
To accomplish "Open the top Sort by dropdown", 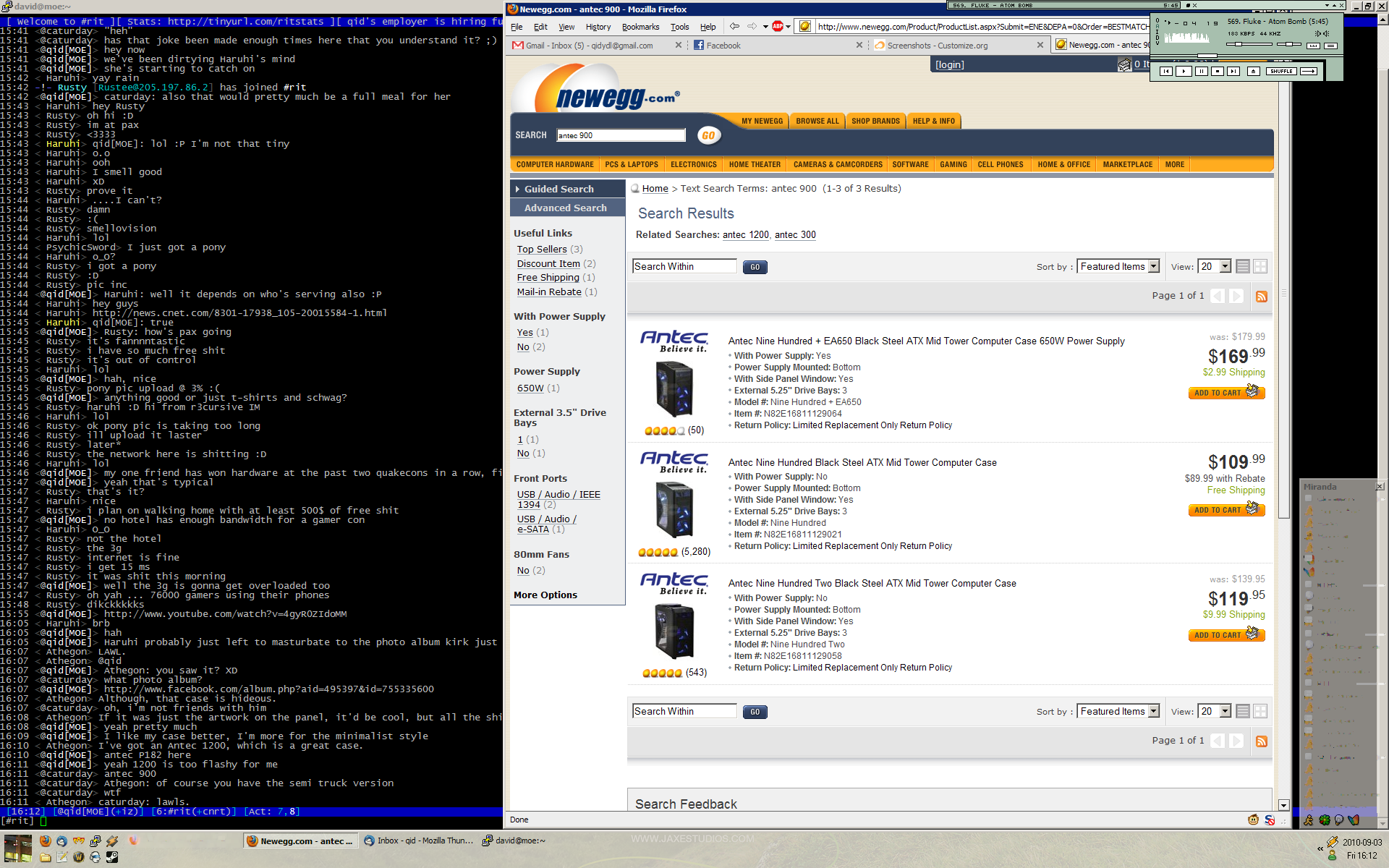I will [x=1118, y=266].
